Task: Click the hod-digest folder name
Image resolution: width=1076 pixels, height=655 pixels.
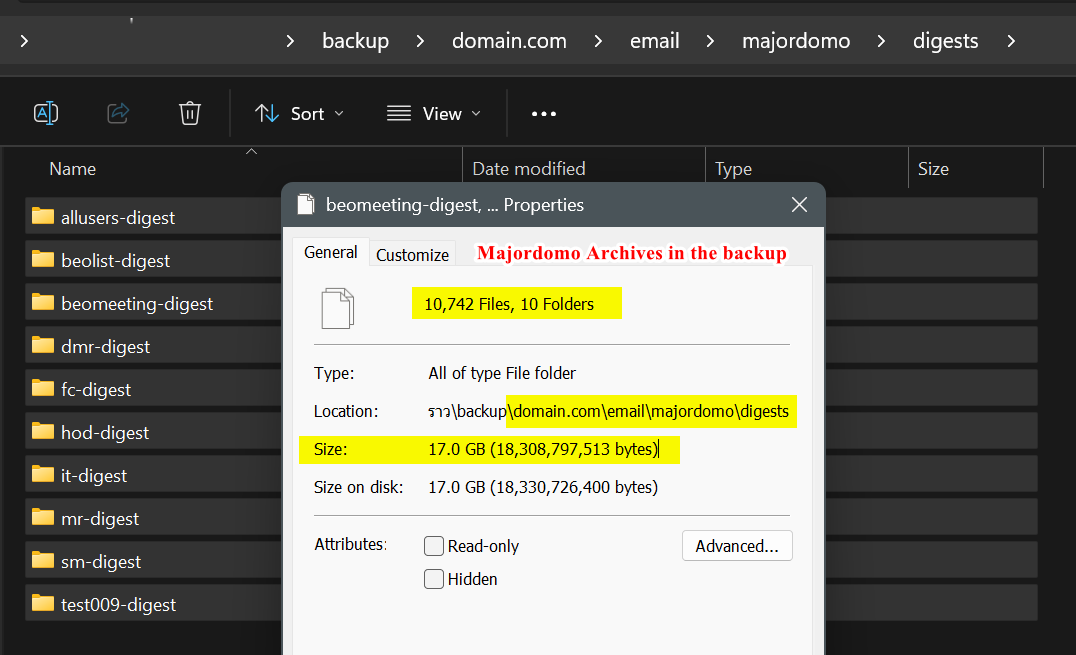Action: (104, 433)
